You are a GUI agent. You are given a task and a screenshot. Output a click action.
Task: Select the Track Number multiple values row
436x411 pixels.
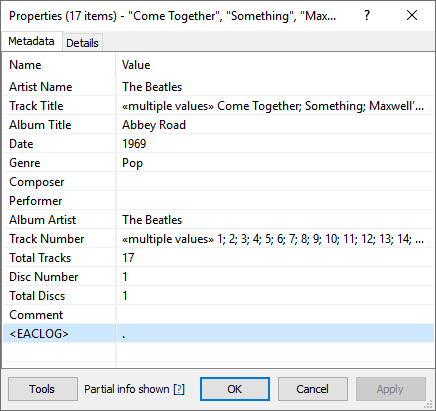(x=218, y=239)
